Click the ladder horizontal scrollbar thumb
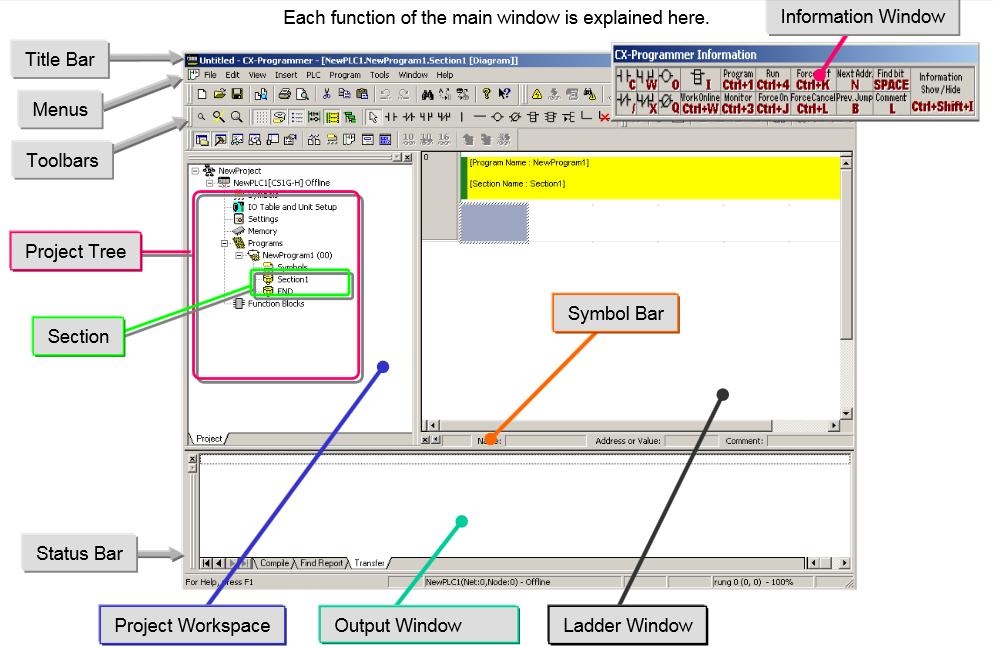The image size is (993, 648). [x=605, y=426]
